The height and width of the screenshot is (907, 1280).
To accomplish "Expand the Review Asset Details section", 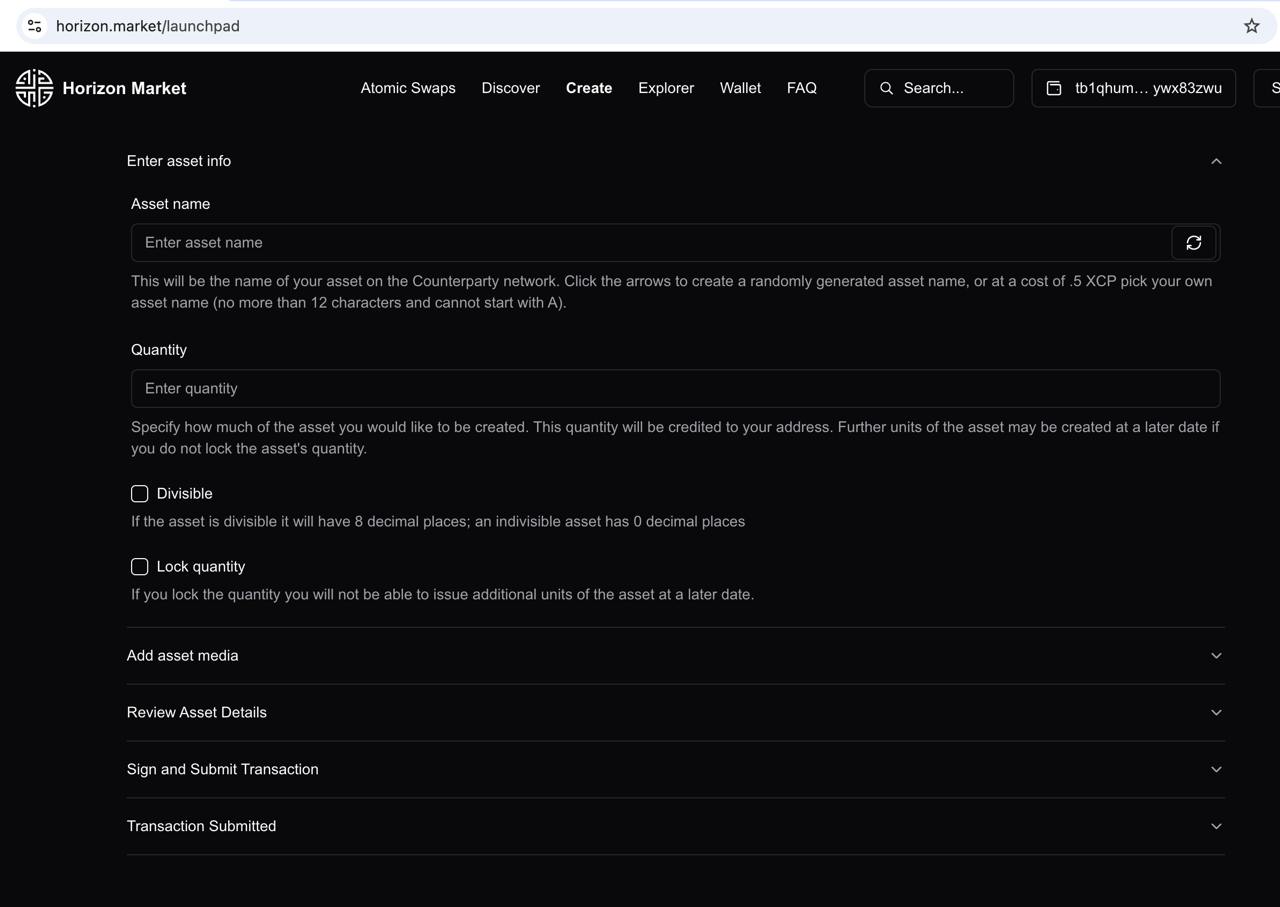I will pyautogui.click(x=1216, y=713).
